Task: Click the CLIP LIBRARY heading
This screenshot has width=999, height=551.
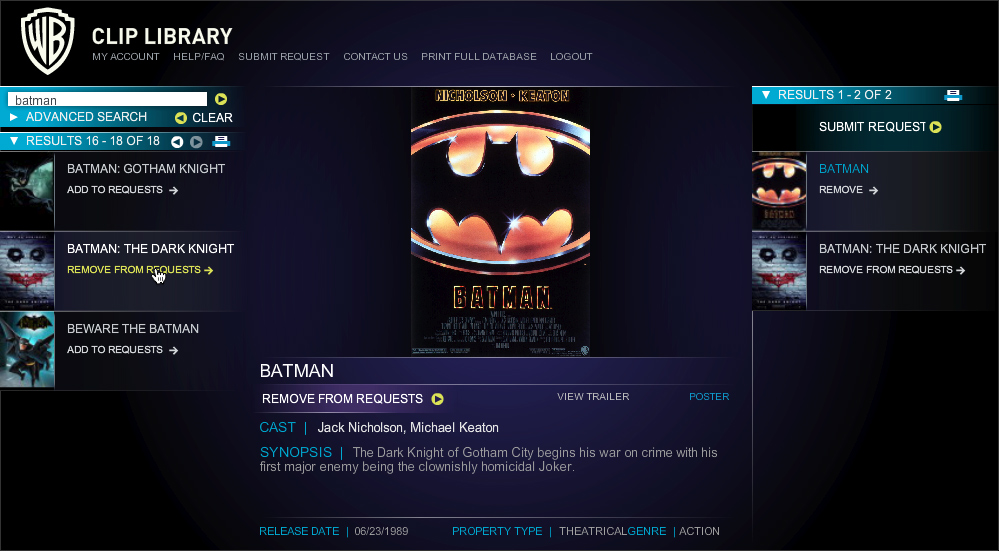Action: pyautogui.click(x=162, y=36)
